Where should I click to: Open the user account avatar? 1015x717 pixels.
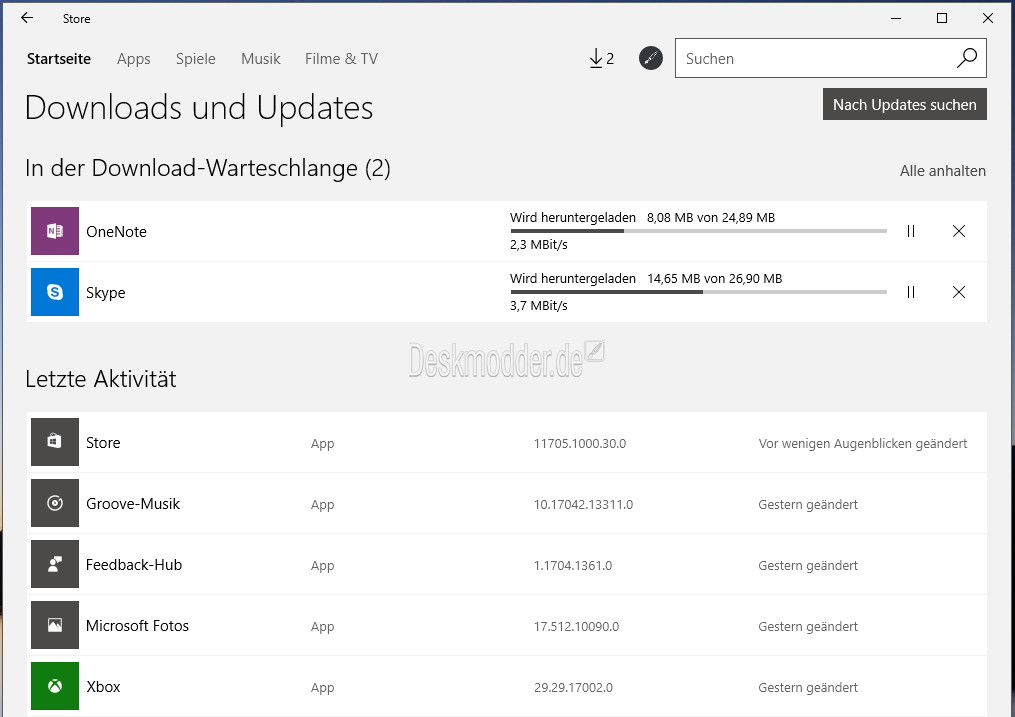click(651, 58)
